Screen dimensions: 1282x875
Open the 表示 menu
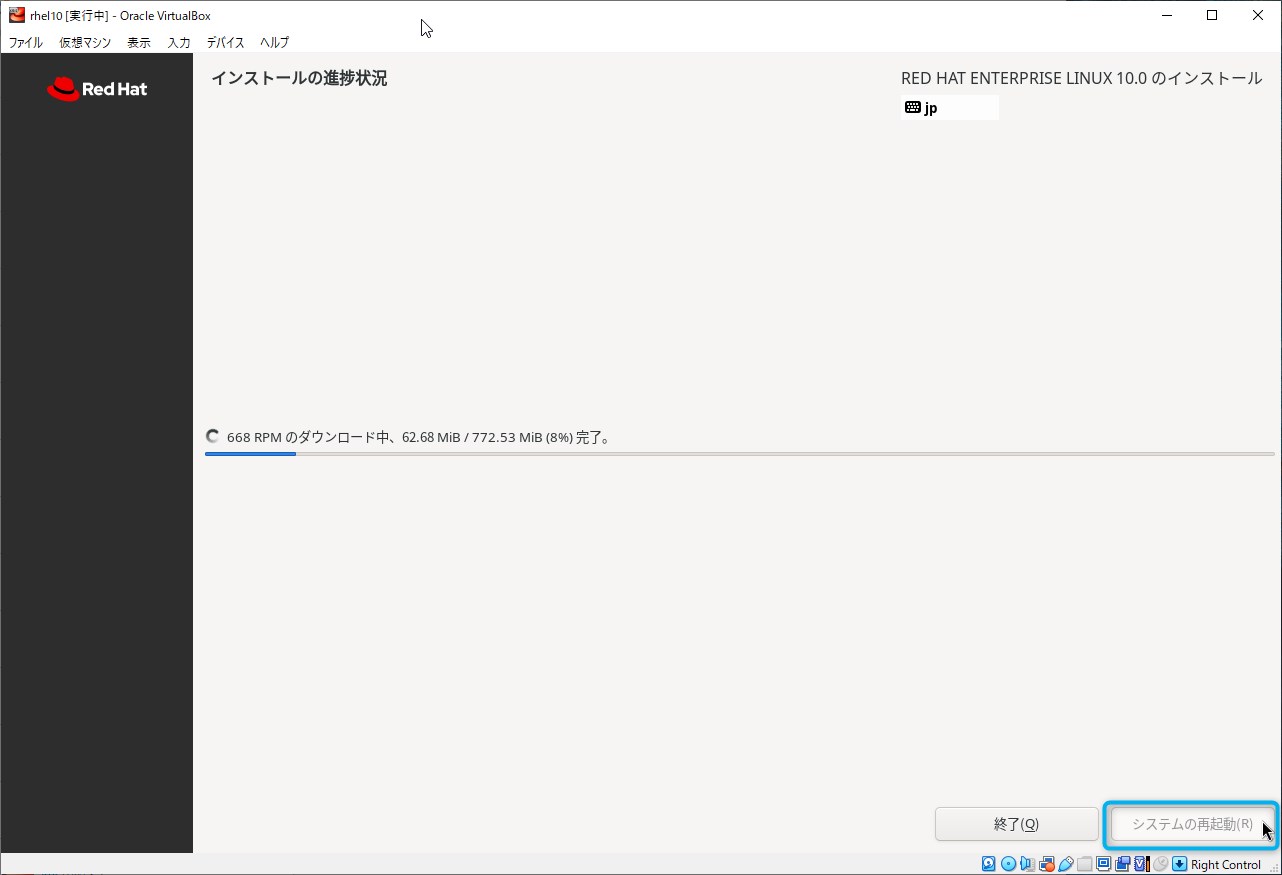pos(139,43)
